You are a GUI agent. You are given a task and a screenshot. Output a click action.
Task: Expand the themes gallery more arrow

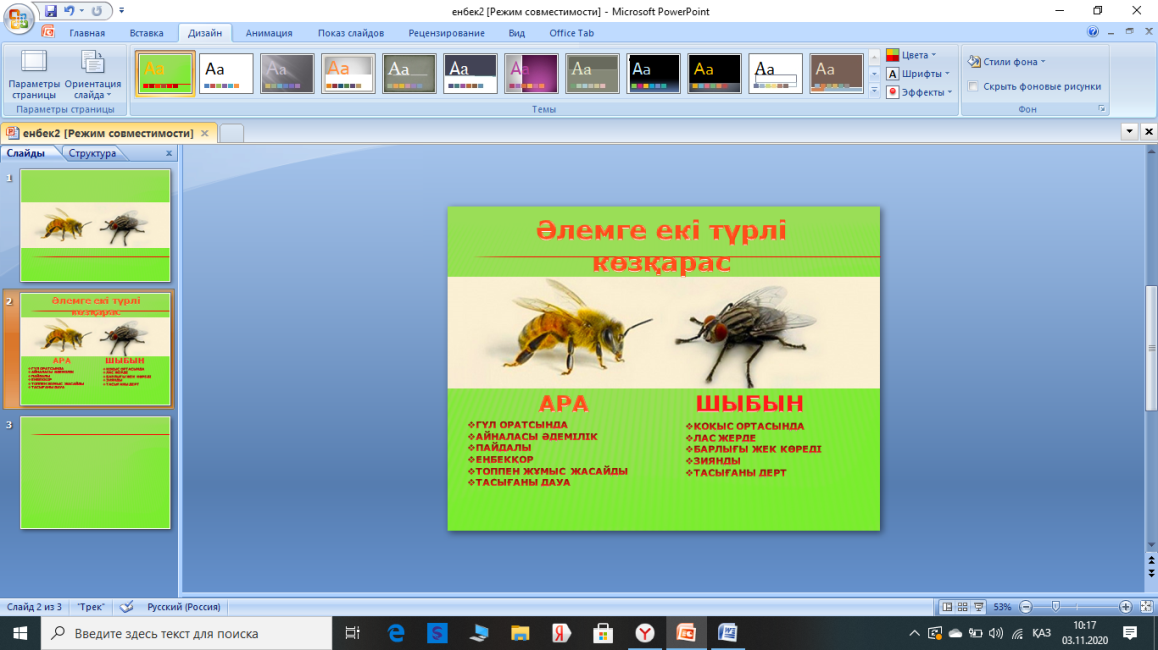pyautogui.click(x=874, y=91)
